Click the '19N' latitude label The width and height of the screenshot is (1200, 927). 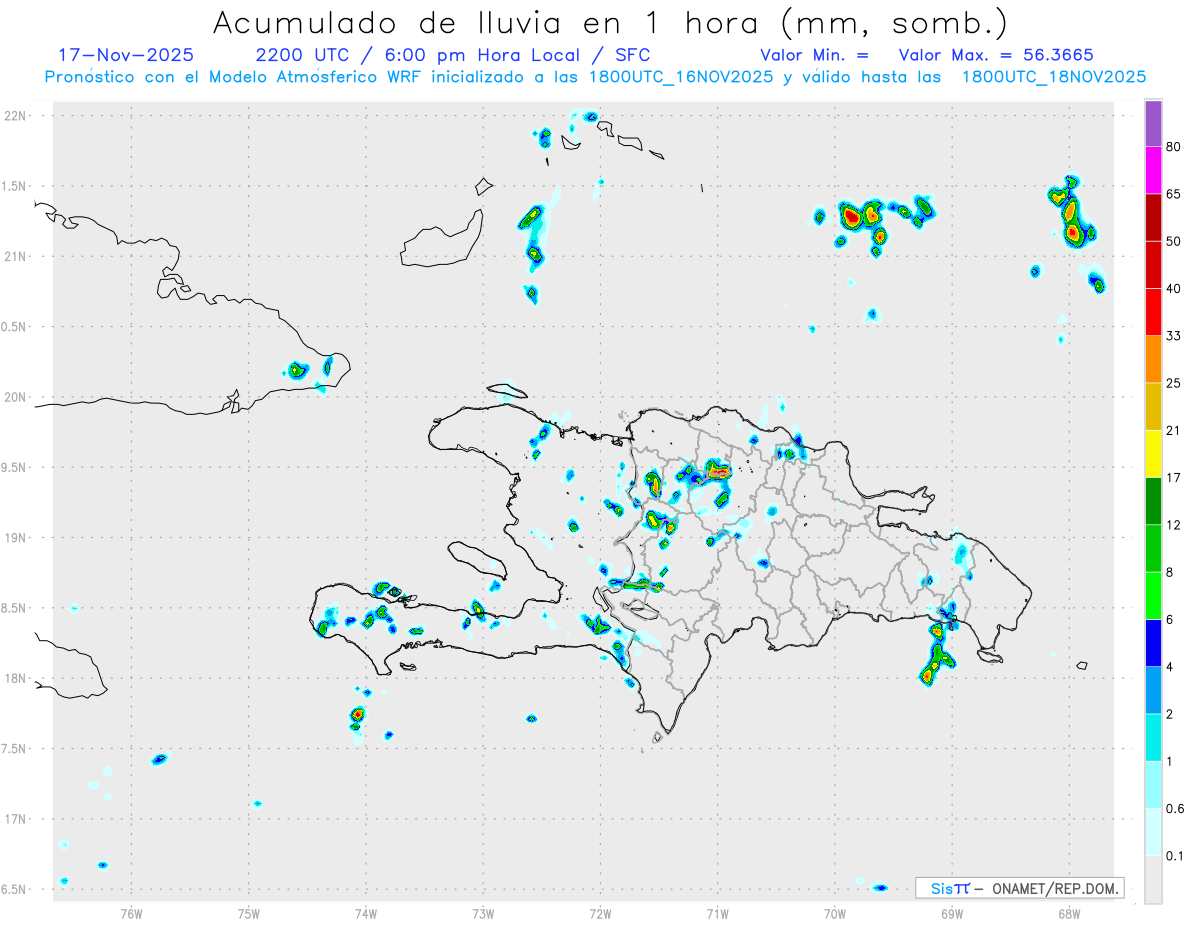pos(17,538)
